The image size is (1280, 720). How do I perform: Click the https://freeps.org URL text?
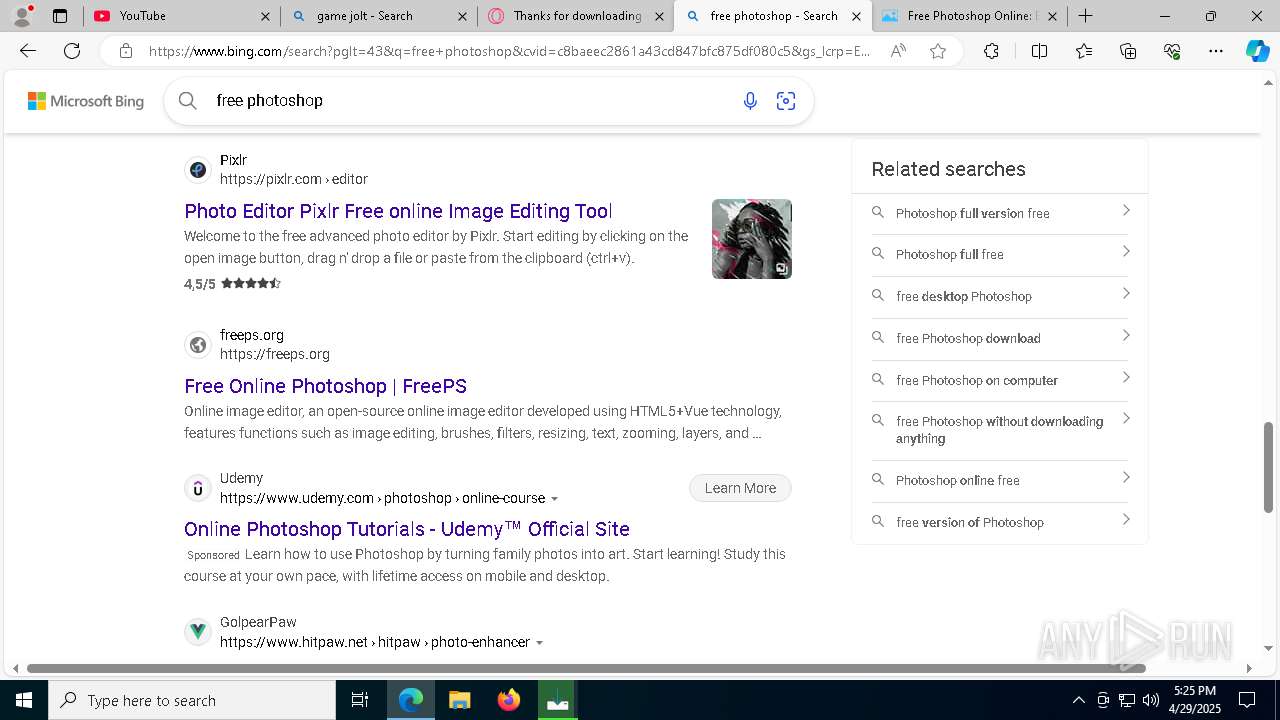tap(275, 354)
